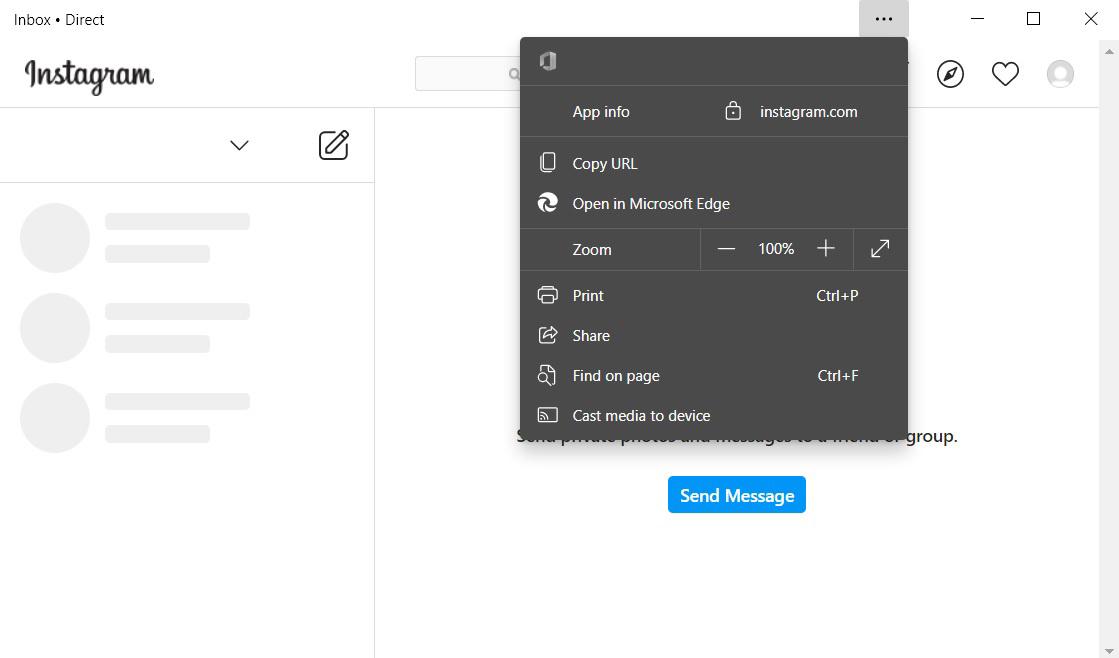1119x658 pixels.
Task: Choose Print from the menu
Action: click(x=588, y=295)
